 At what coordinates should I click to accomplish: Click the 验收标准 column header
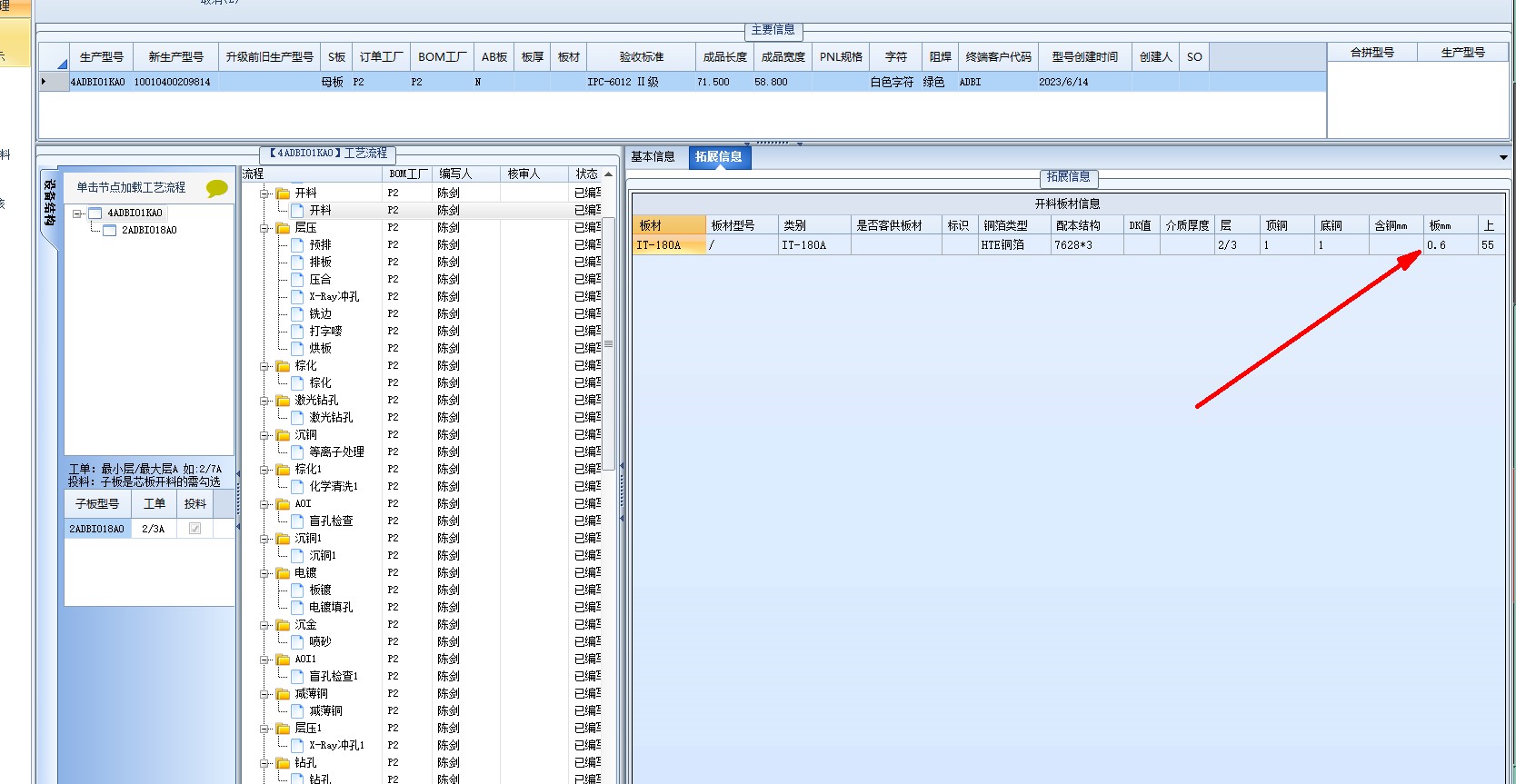642,56
